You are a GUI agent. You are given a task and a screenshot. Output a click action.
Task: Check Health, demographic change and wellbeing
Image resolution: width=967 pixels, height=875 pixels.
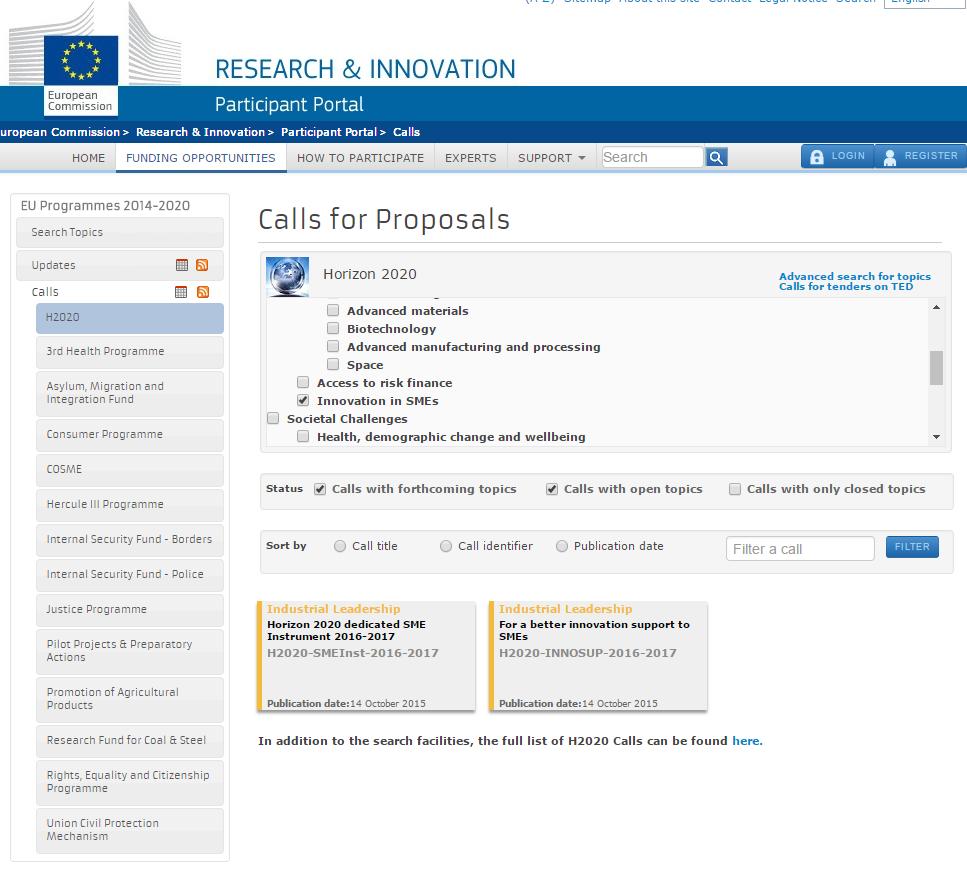(303, 436)
